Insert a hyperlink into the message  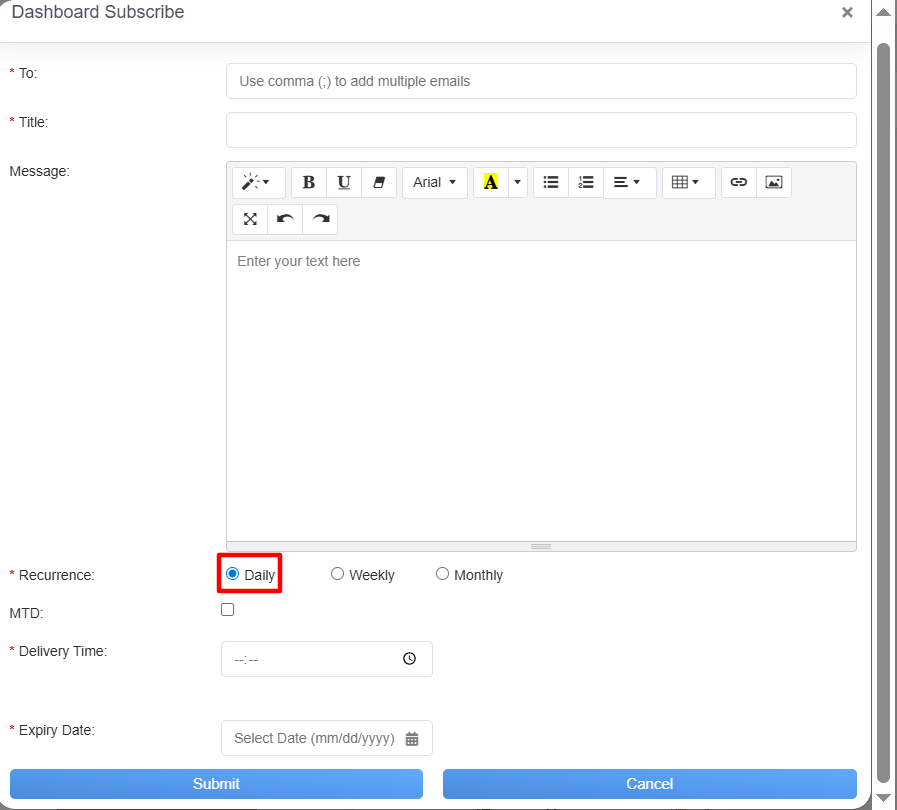[x=739, y=182]
